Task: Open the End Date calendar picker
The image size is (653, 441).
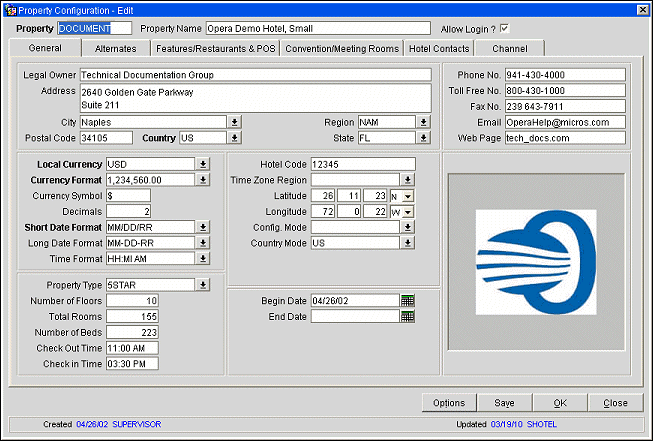Action: (407, 317)
